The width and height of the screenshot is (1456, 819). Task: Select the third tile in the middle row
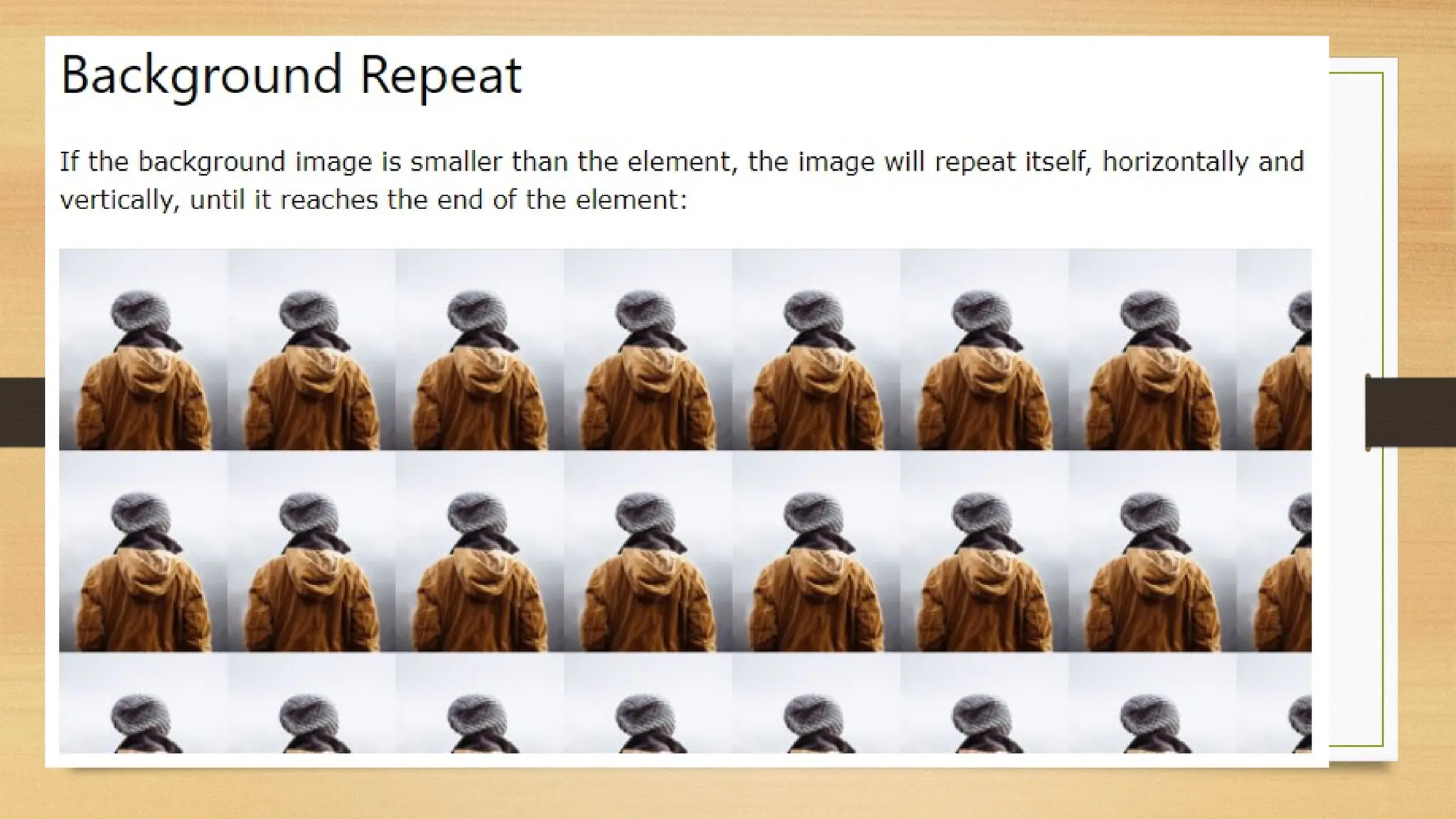(480, 551)
